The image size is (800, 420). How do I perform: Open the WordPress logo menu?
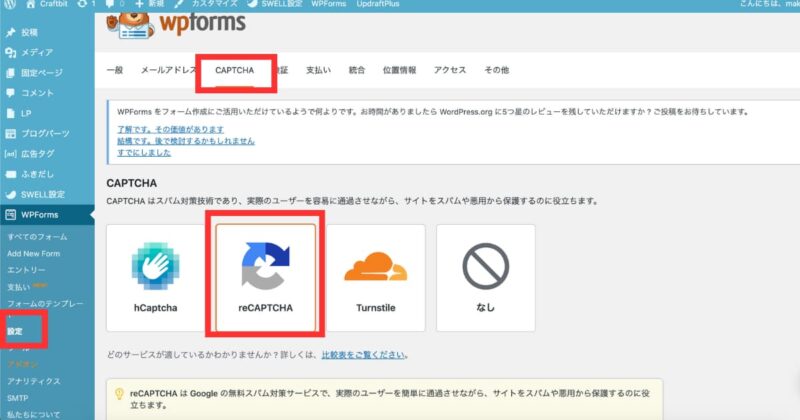pyautogui.click(x=10, y=4)
